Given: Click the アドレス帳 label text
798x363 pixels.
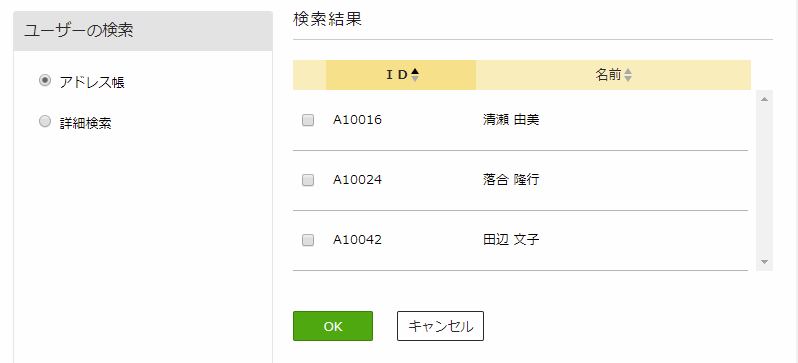Looking at the screenshot, I should (92, 82).
